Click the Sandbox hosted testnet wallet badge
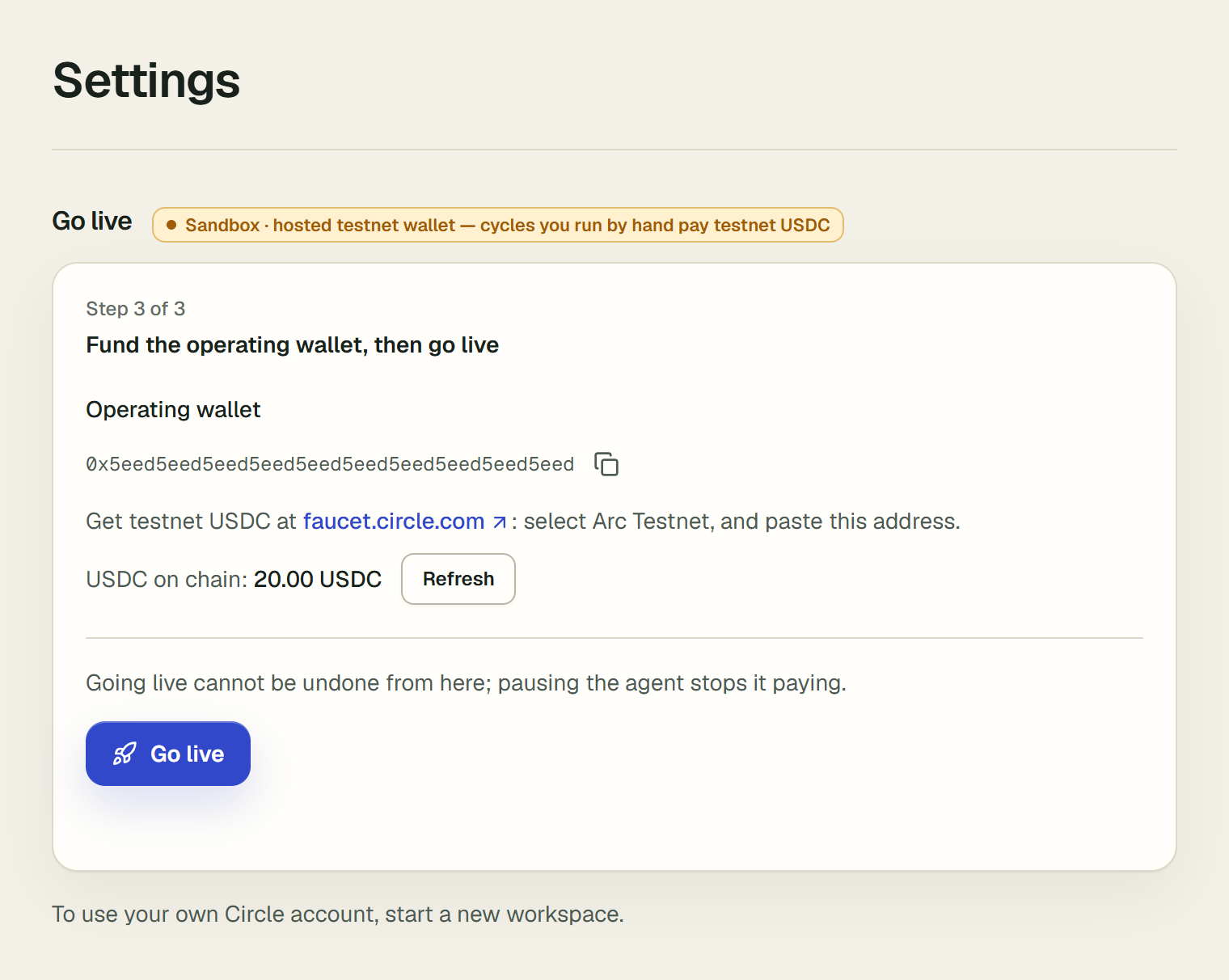This screenshot has width=1229, height=980. [x=498, y=225]
